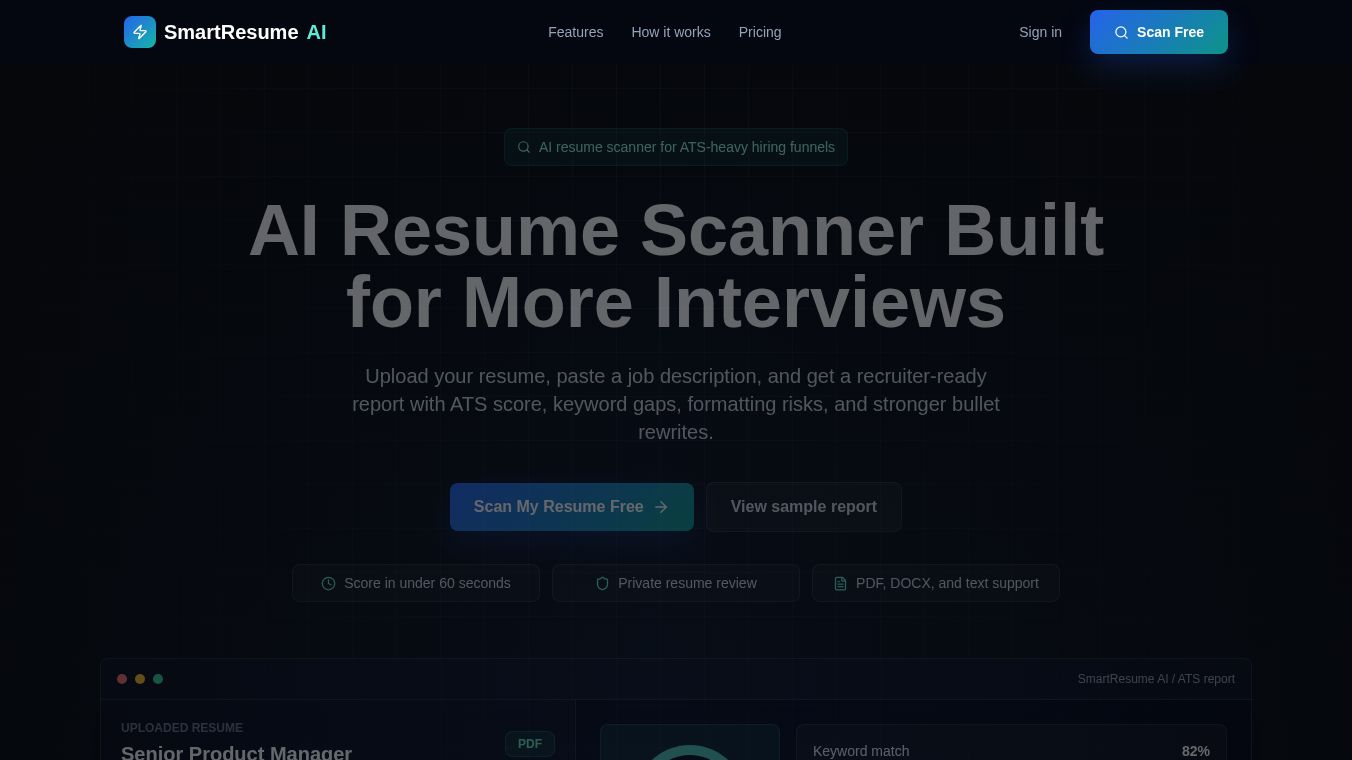Go to How it works section
Viewport: 1352px width, 760px height.
click(x=671, y=32)
